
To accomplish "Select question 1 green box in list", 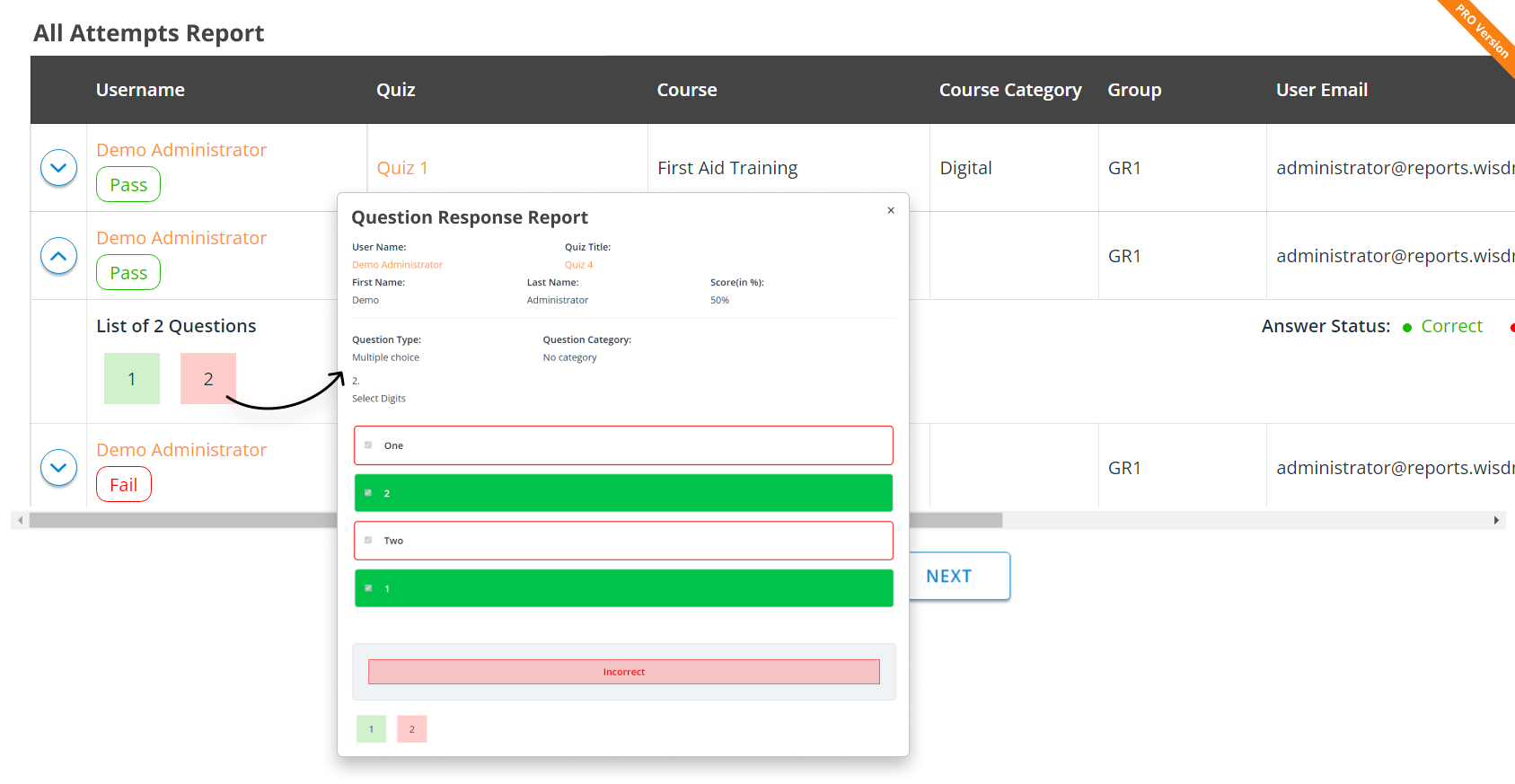I will click(132, 379).
